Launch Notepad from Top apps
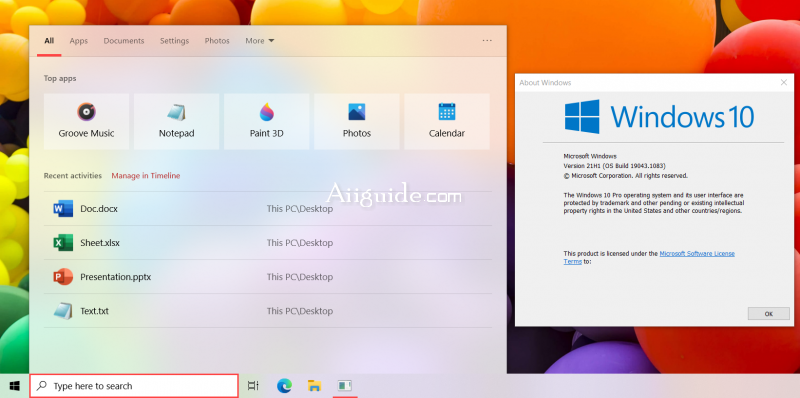 click(x=177, y=121)
